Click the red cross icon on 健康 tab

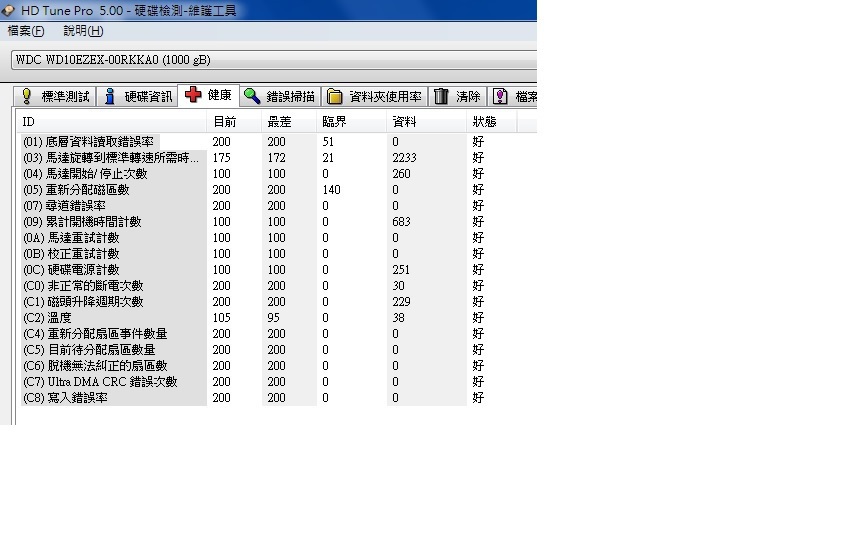point(193,95)
